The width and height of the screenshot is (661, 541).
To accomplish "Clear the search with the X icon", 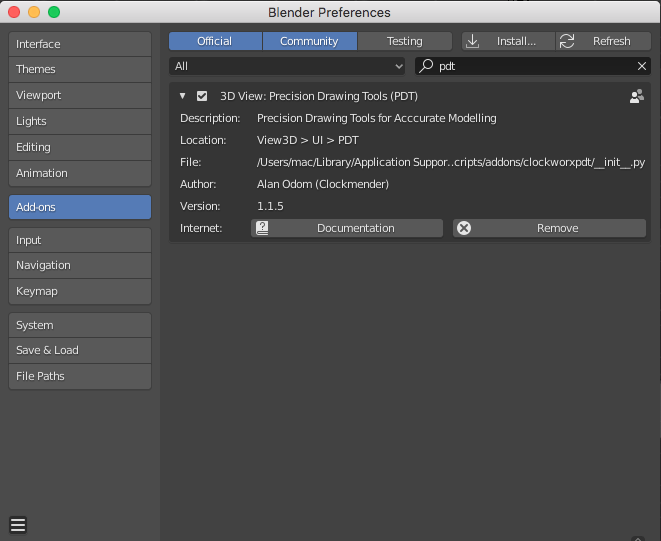I will 642,66.
